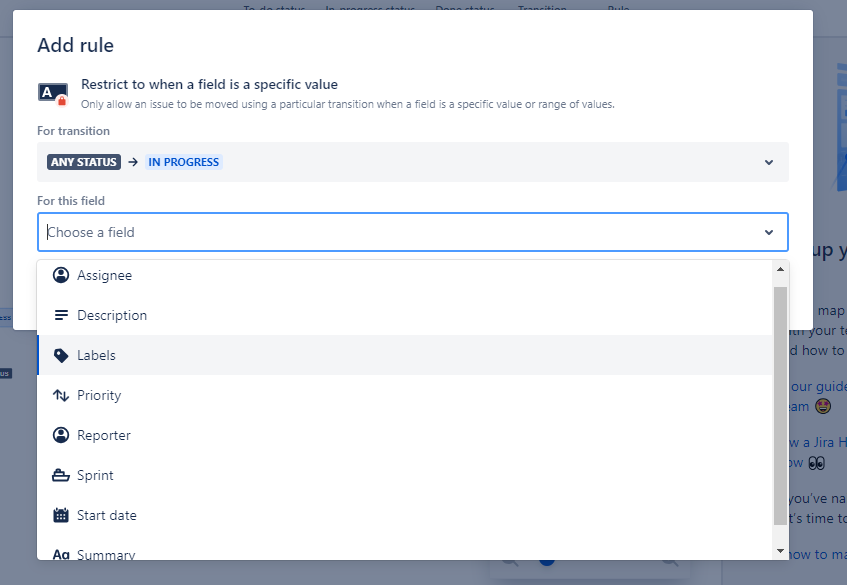Select the Labels tag icon

(60, 354)
